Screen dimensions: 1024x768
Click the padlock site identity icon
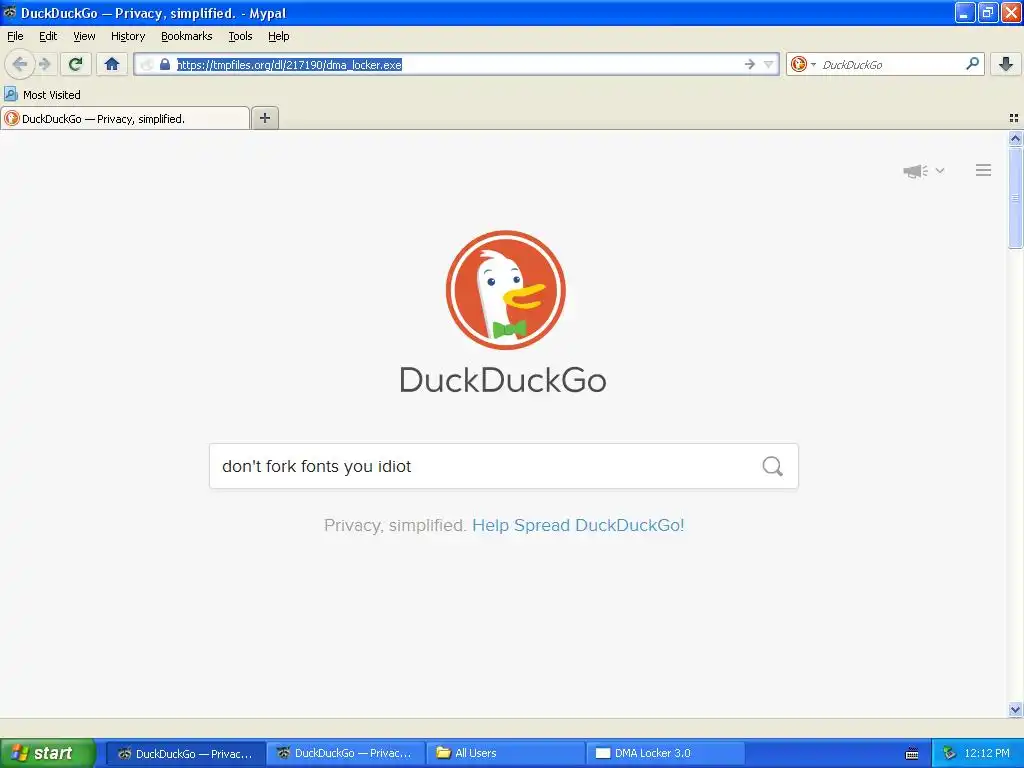click(165, 64)
